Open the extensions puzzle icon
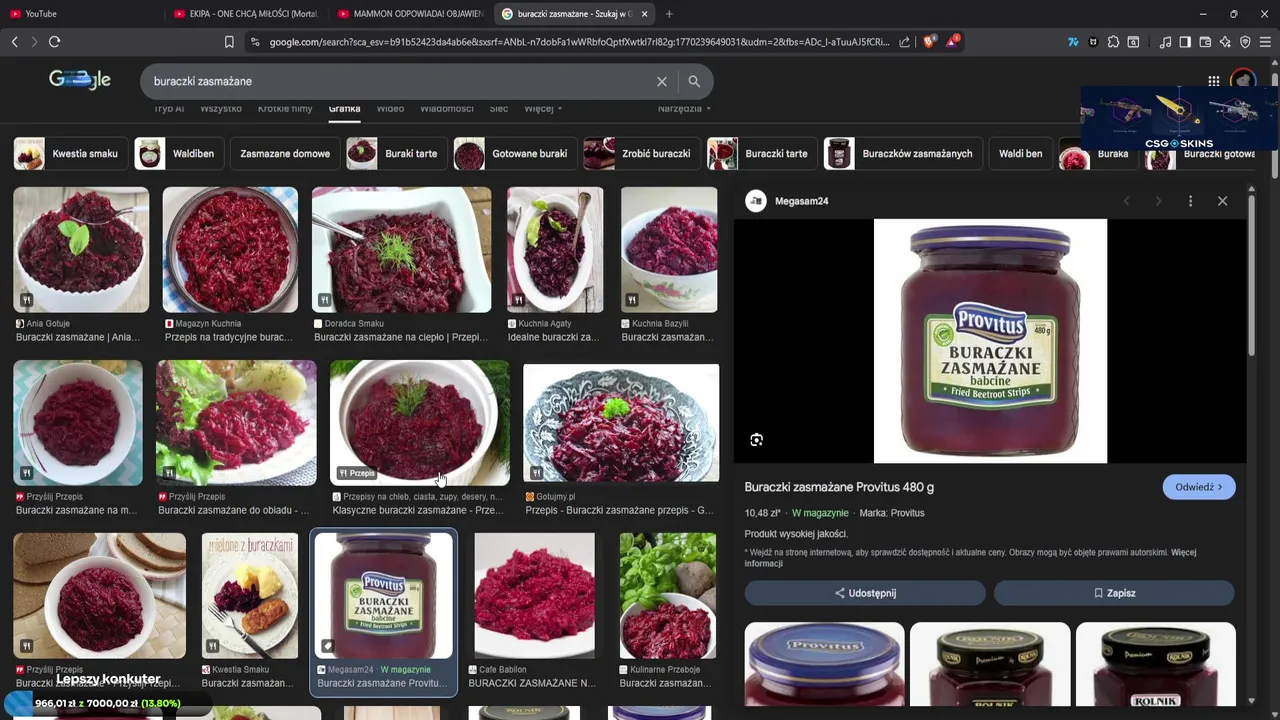The height and width of the screenshot is (720, 1280). (1114, 42)
